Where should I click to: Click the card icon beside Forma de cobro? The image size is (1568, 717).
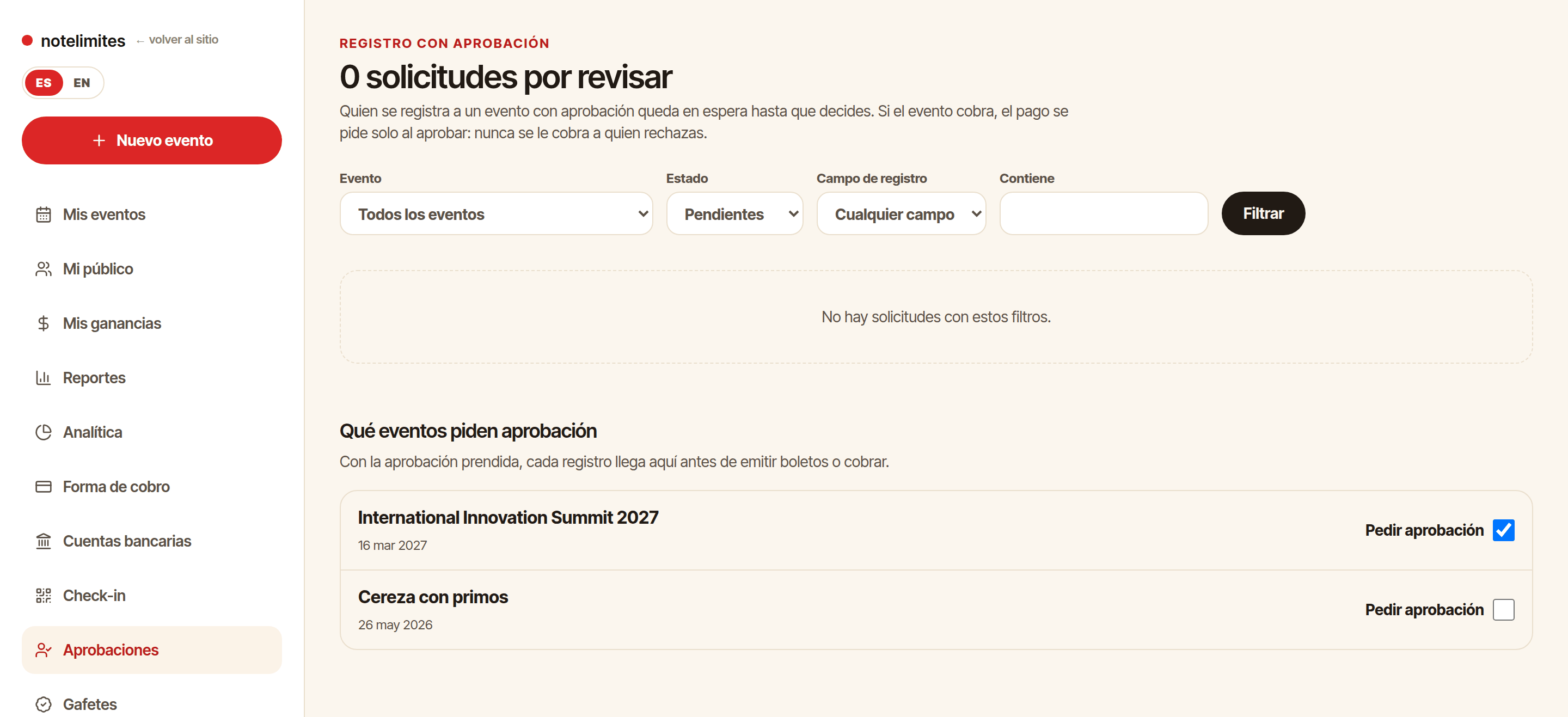[x=43, y=487]
